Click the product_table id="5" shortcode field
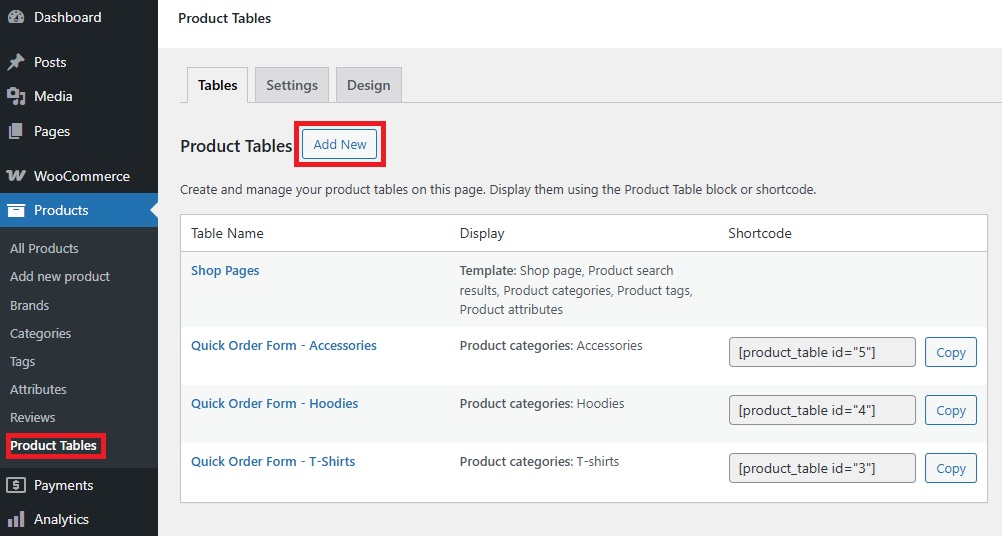Screen dimensions: 1002x536 tap(822, 352)
